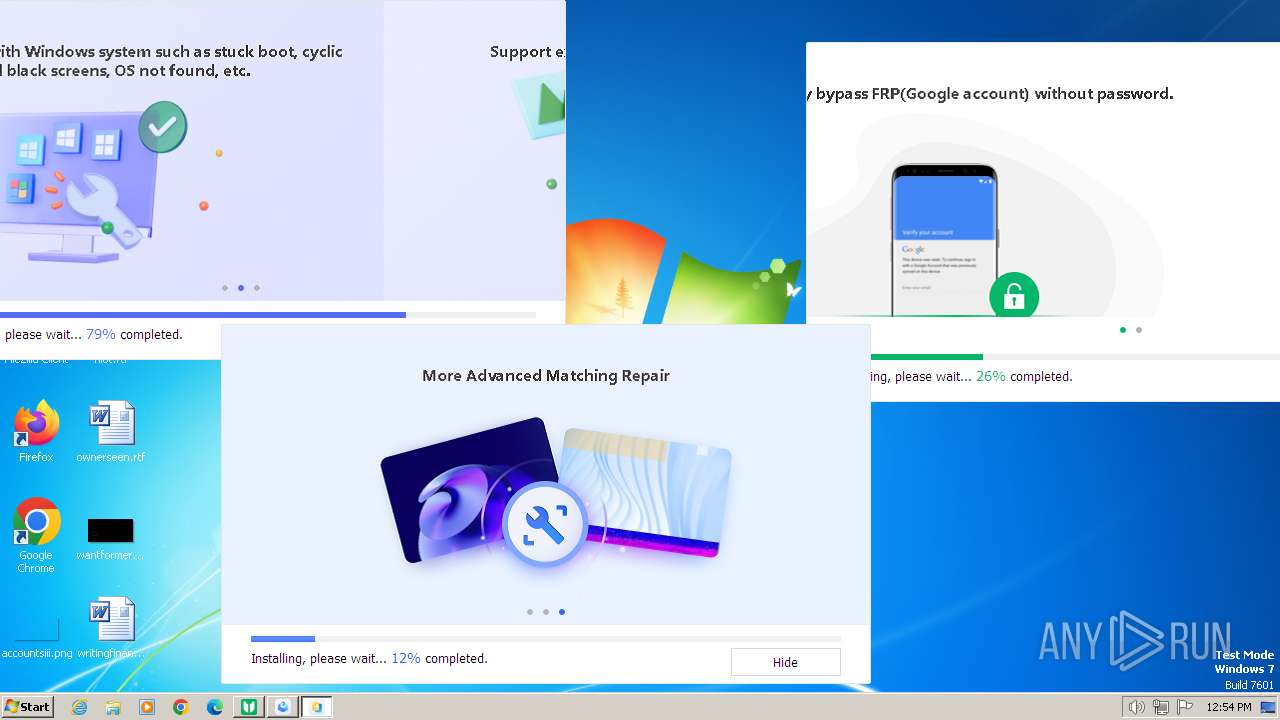Click the Hide button in the installer
1280x720 pixels.
pyautogui.click(x=785, y=662)
